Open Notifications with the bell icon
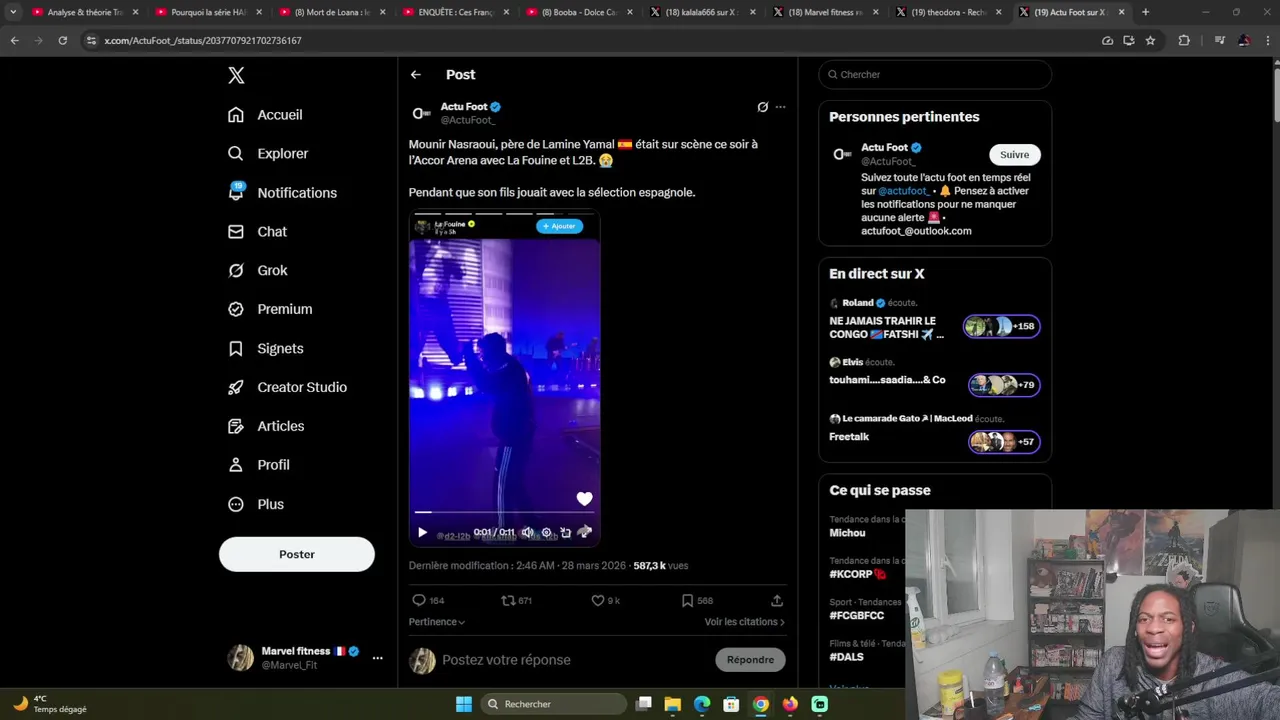This screenshot has width=1280, height=720. pyautogui.click(x=282, y=193)
